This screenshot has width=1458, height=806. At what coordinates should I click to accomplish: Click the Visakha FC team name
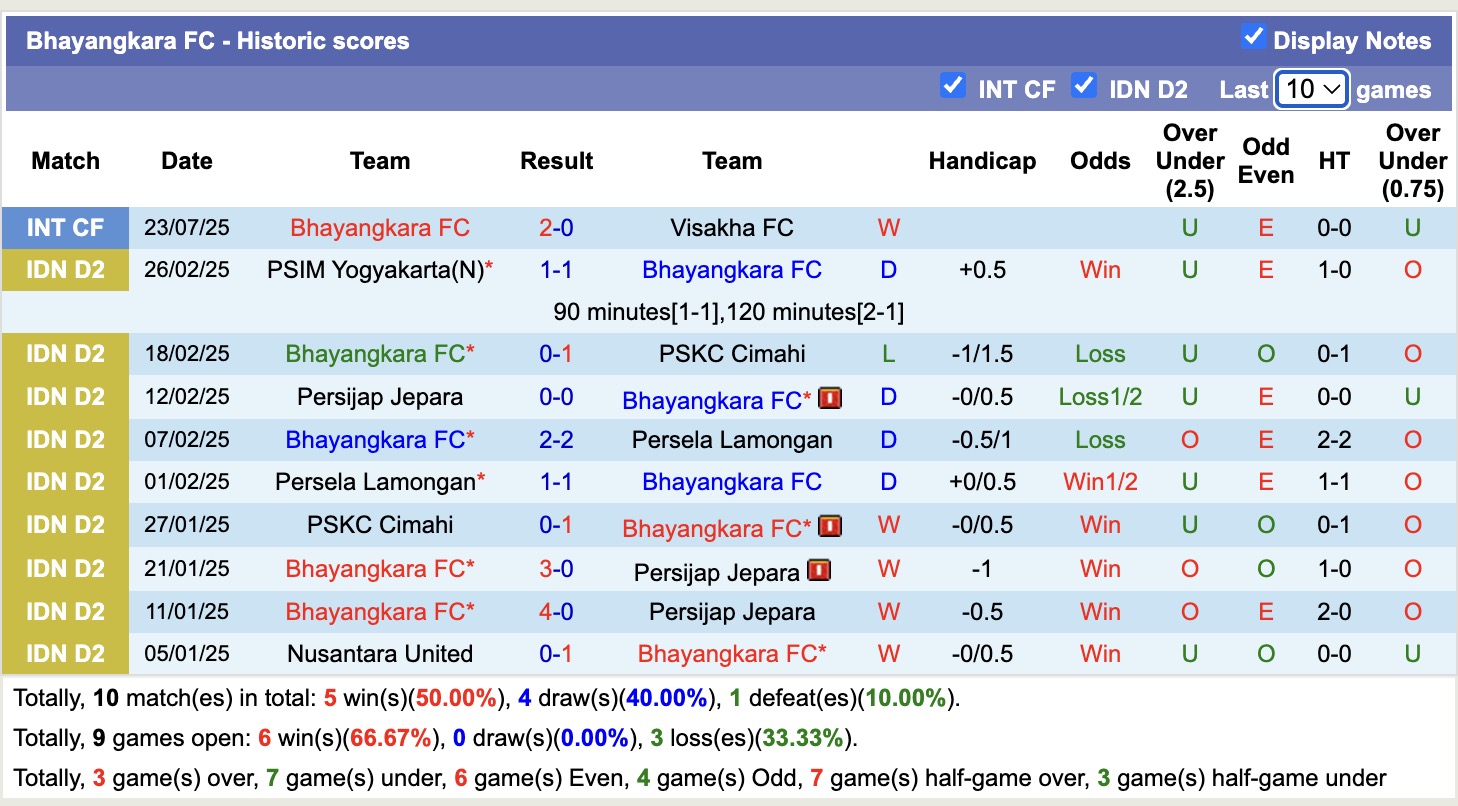pyautogui.click(x=732, y=227)
